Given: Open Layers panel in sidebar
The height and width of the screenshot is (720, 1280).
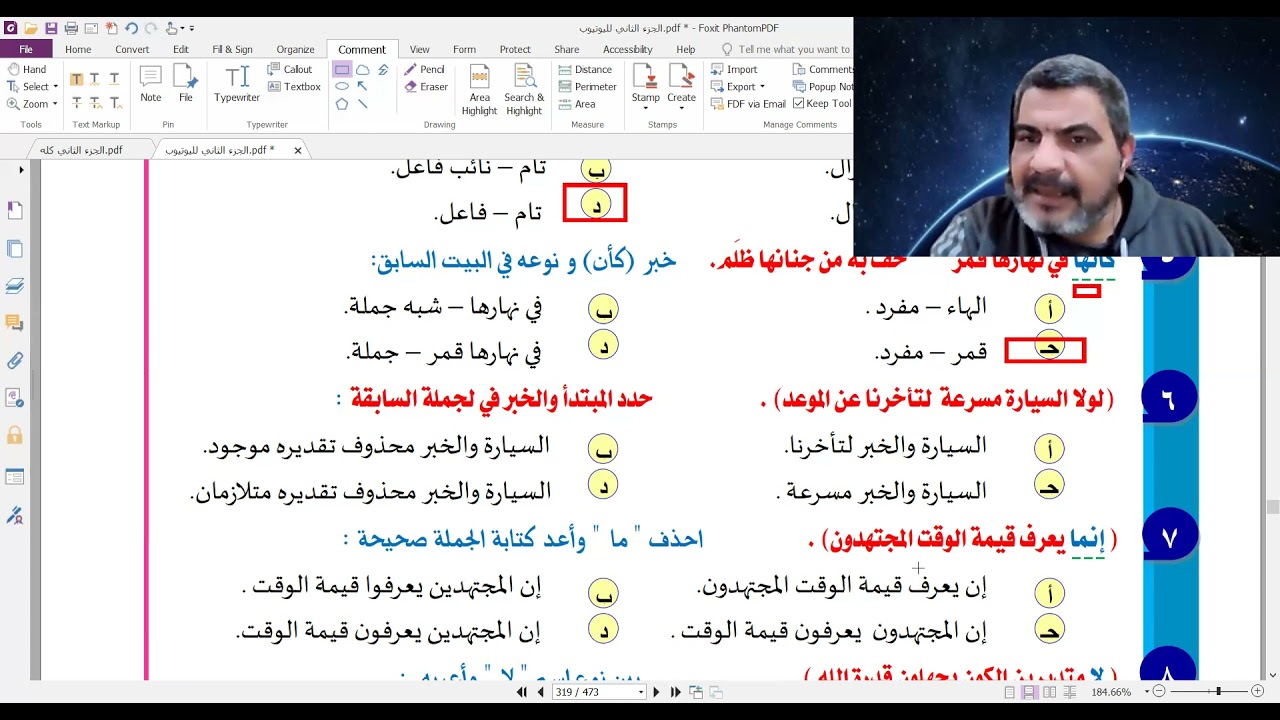Looking at the screenshot, I should pyautogui.click(x=15, y=286).
